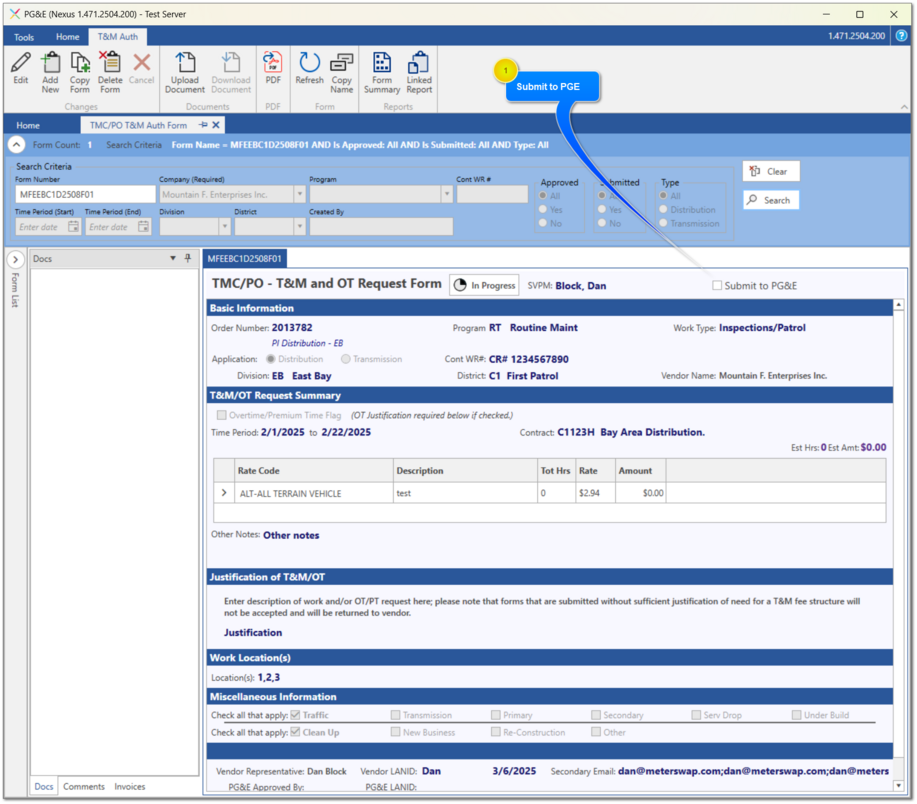Screen dimensions: 917x804
Task: Expand the ALT-ALL TERRAIN VEHICLE row
Action: pyautogui.click(x=224, y=493)
